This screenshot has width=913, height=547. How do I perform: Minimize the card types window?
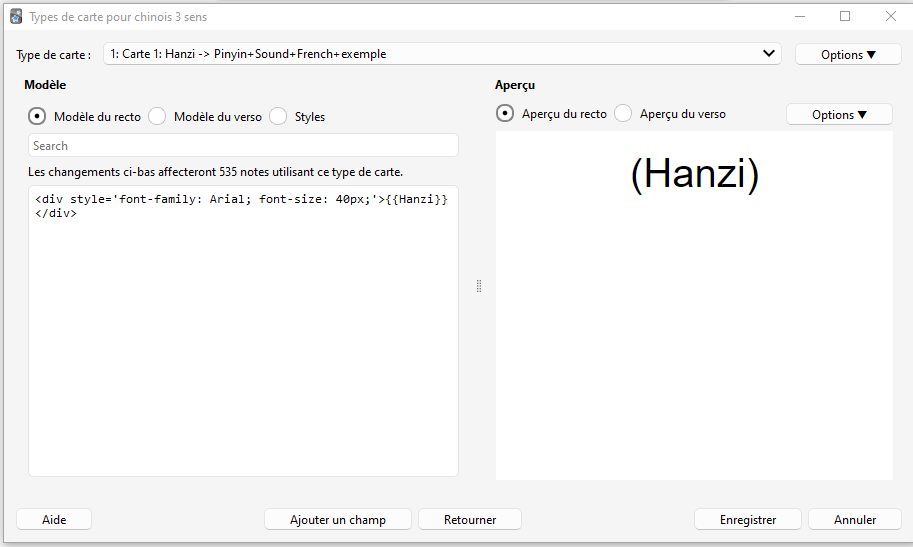(x=799, y=16)
